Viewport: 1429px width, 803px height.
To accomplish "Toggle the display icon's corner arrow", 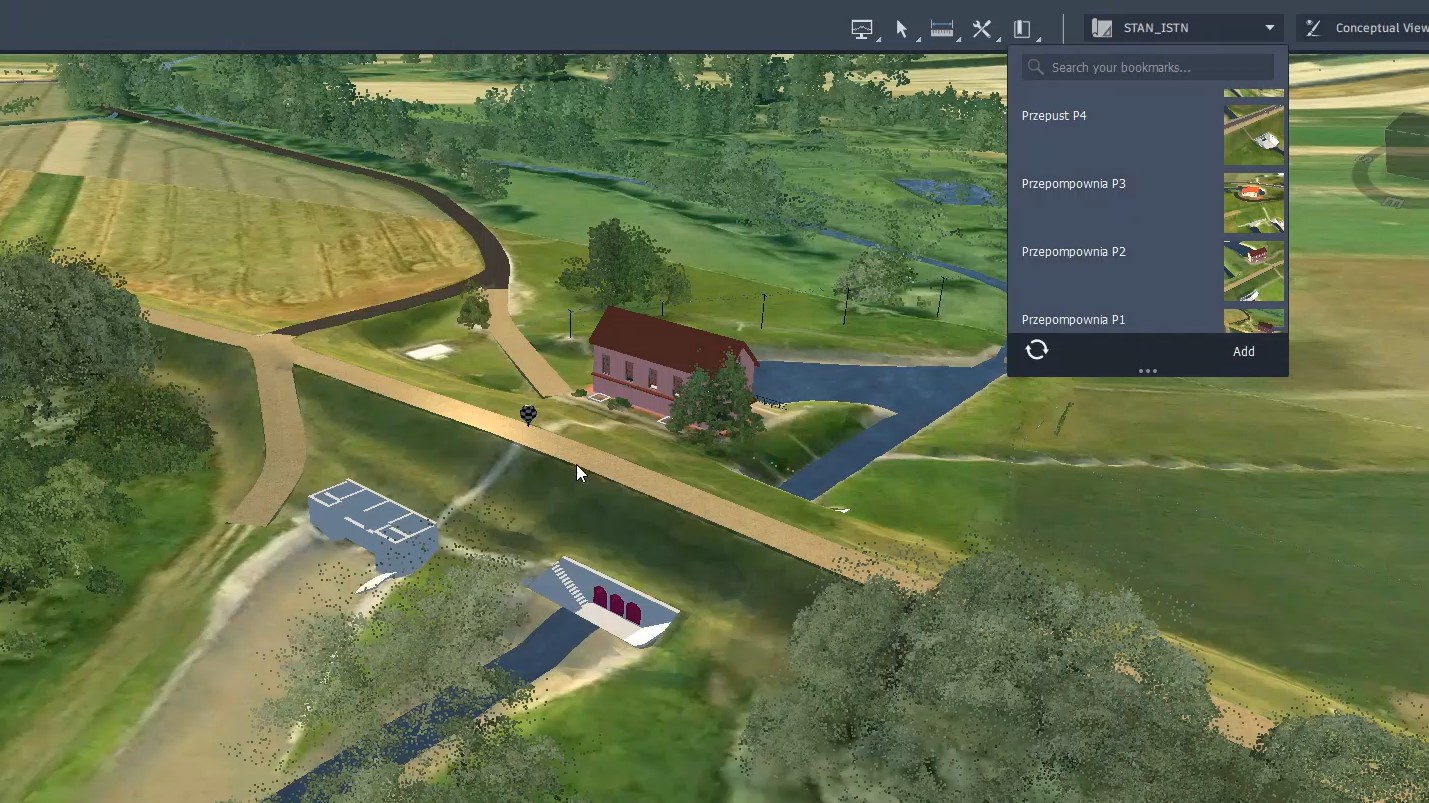I will click(x=880, y=41).
